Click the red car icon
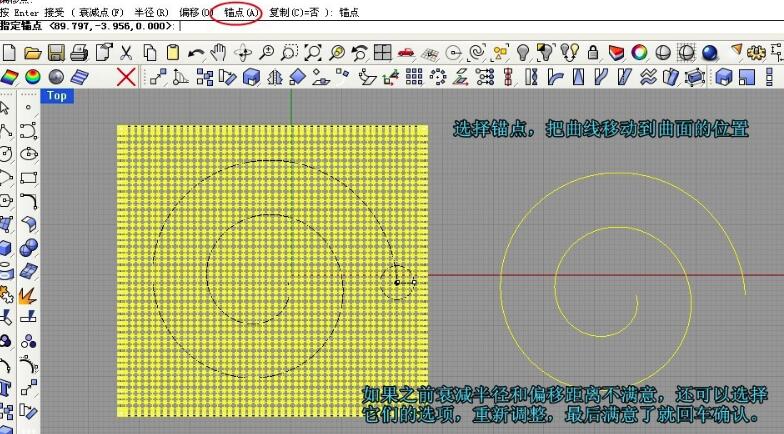The image size is (784, 434). (x=406, y=52)
